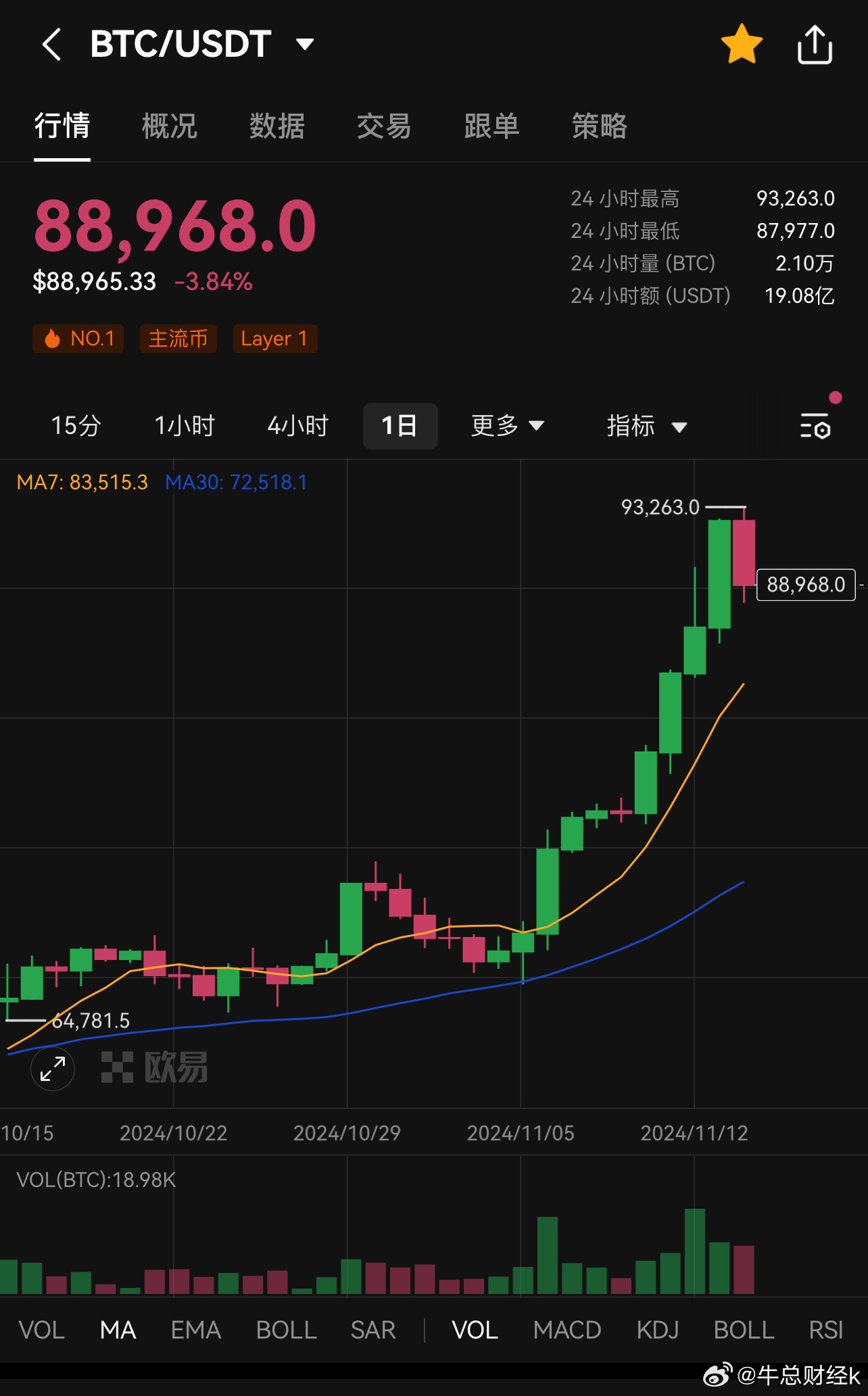Tap the last red volume bar
The height and width of the screenshot is (1396, 868).
click(744, 1270)
